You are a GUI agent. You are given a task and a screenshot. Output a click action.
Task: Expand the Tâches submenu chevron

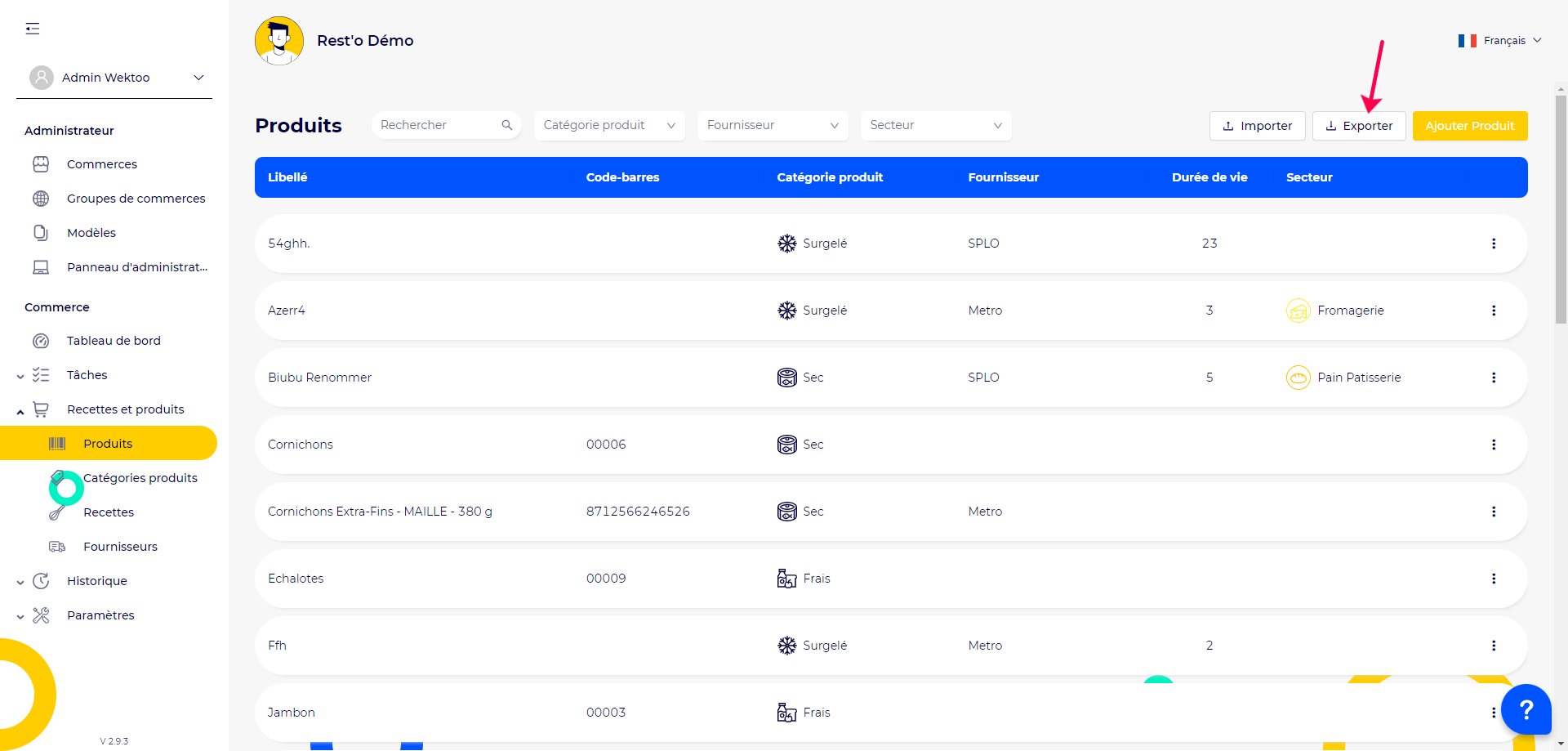pos(20,376)
